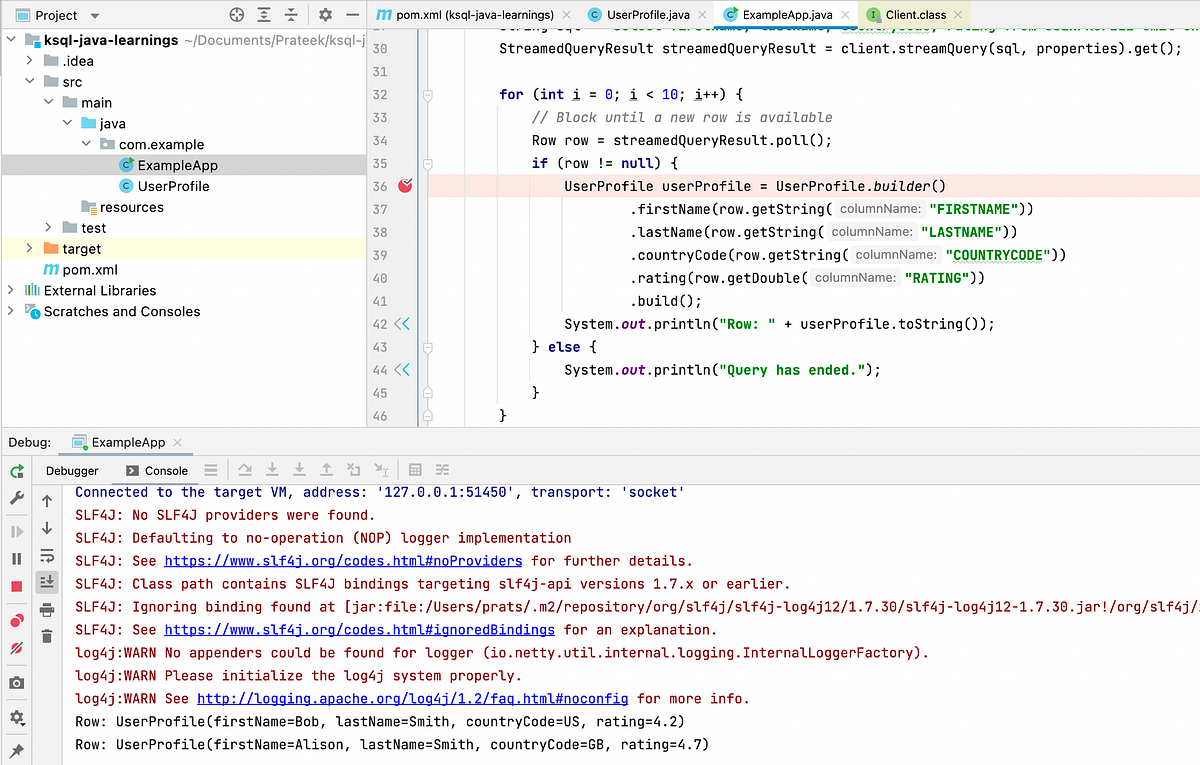This screenshot has height=765, width=1200.
Task: Collapse the ksql-java-learnings project root
Action: click(x=12, y=40)
